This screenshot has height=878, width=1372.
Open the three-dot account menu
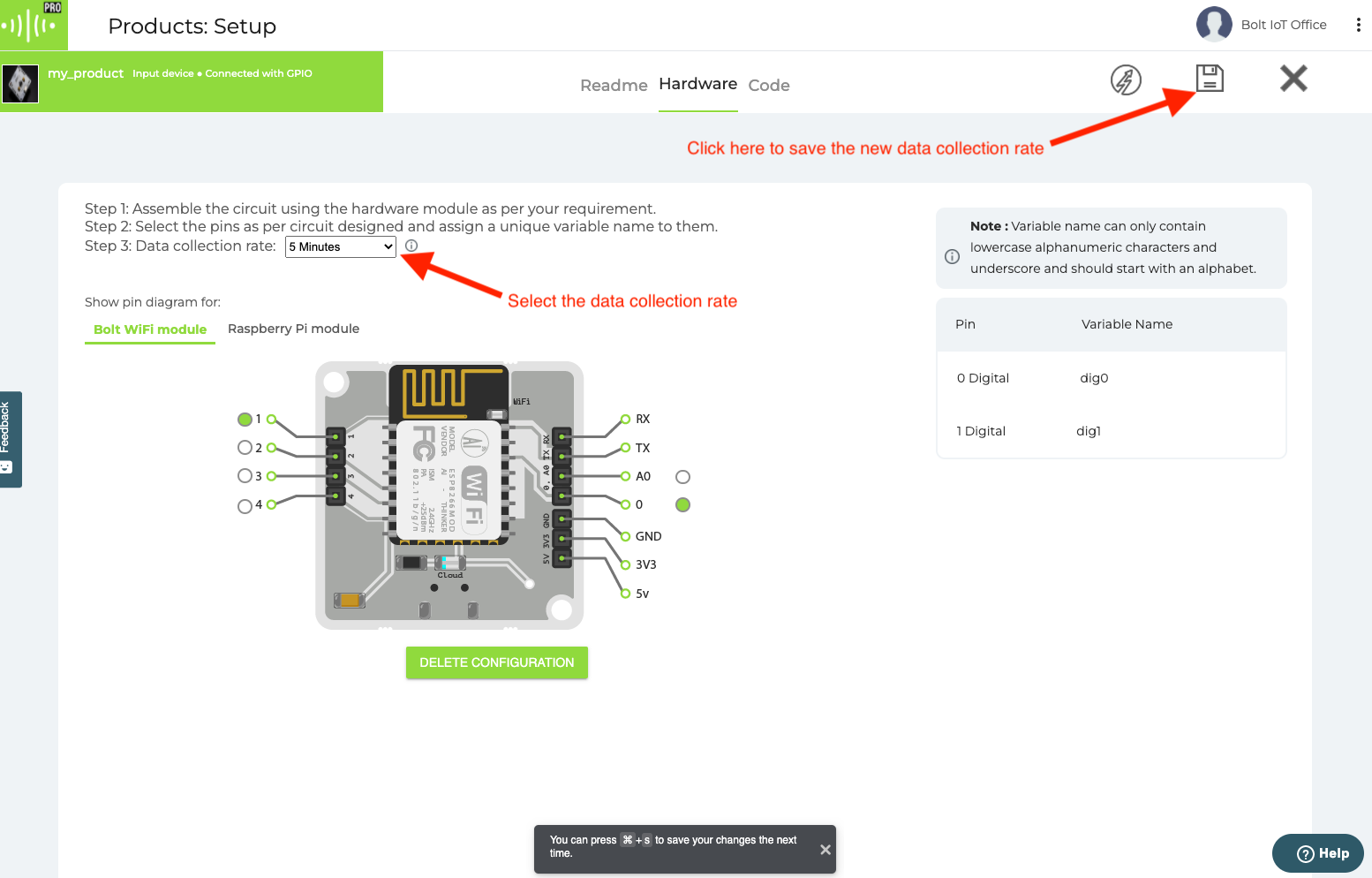click(x=1358, y=25)
